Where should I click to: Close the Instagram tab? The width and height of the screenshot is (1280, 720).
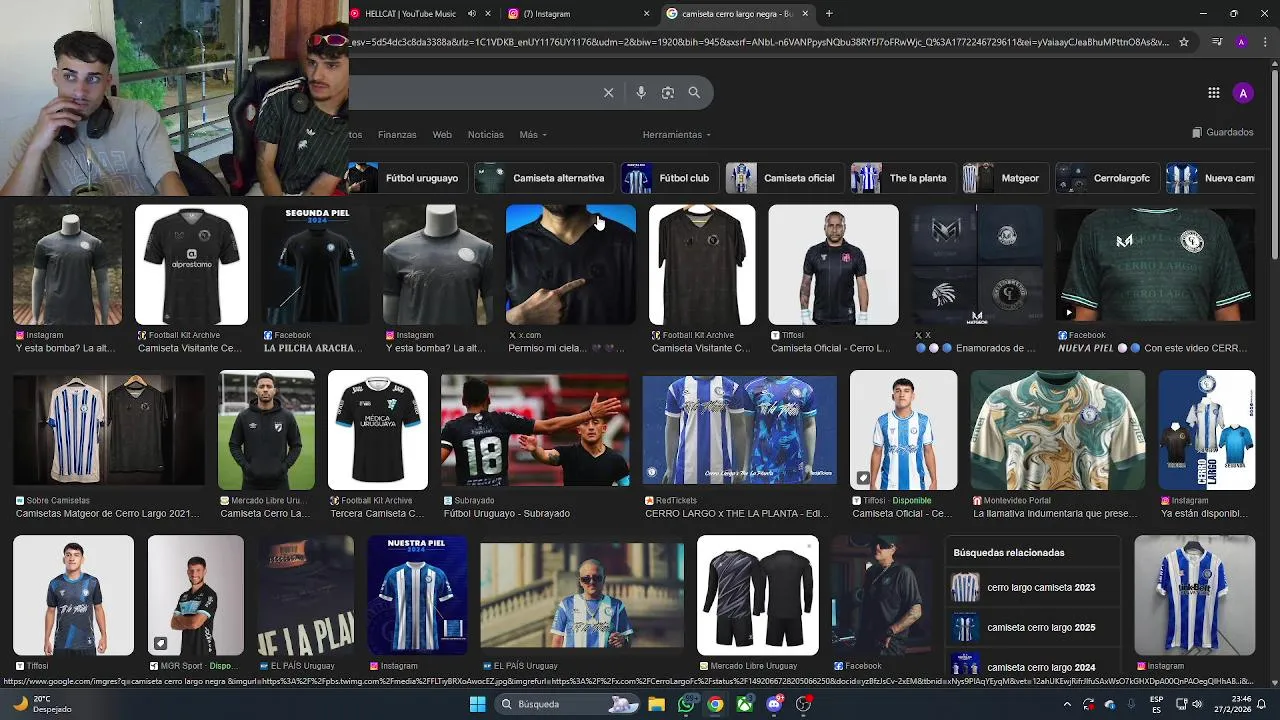646,14
